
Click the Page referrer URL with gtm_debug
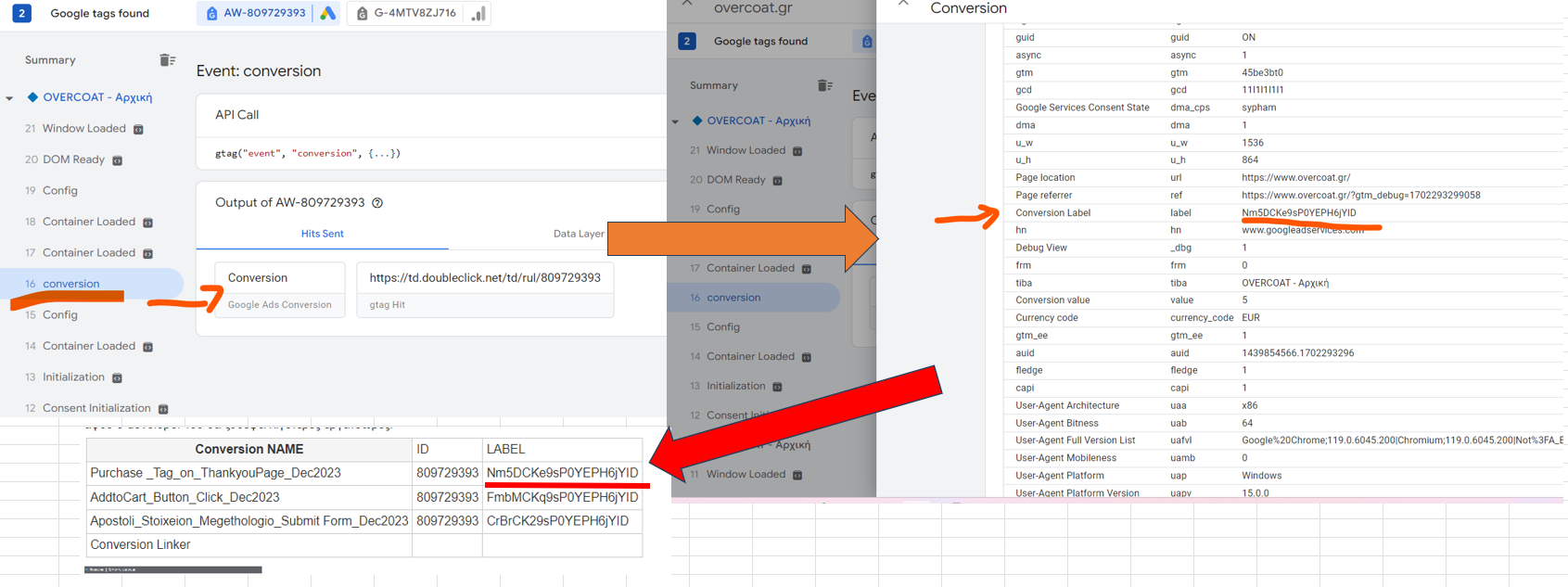1360,196
